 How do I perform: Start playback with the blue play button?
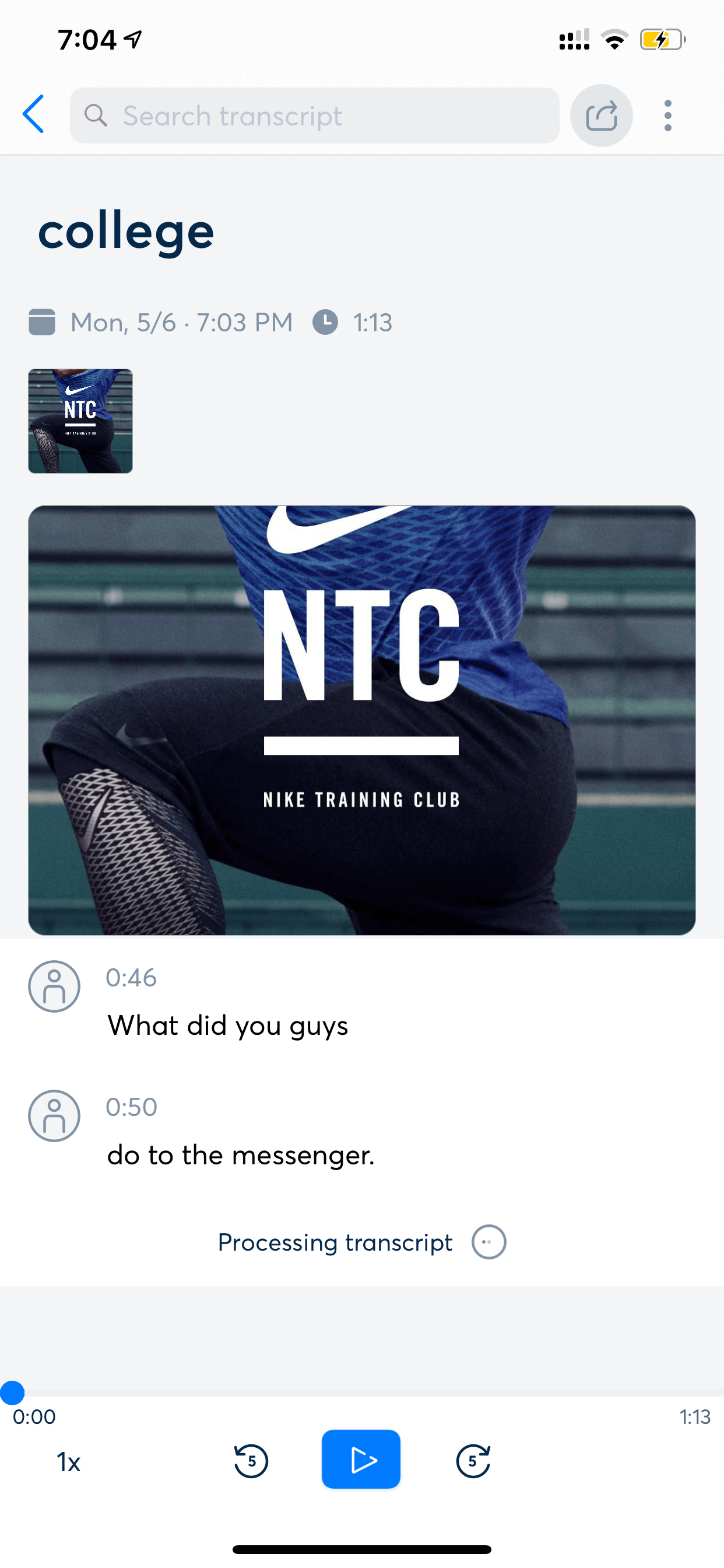(x=361, y=1459)
